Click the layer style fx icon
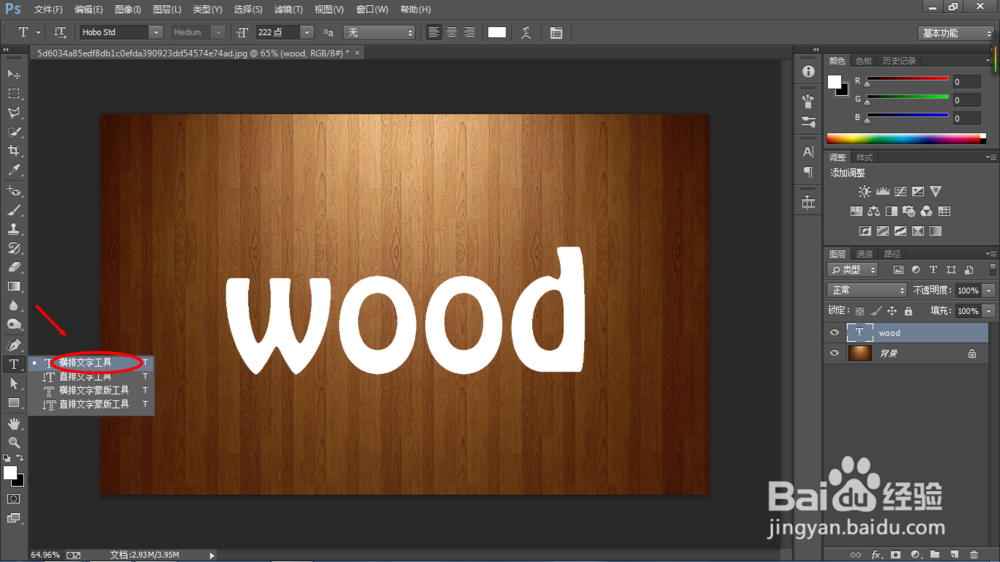This screenshot has width=1000, height=562. (x=876, y=554)
